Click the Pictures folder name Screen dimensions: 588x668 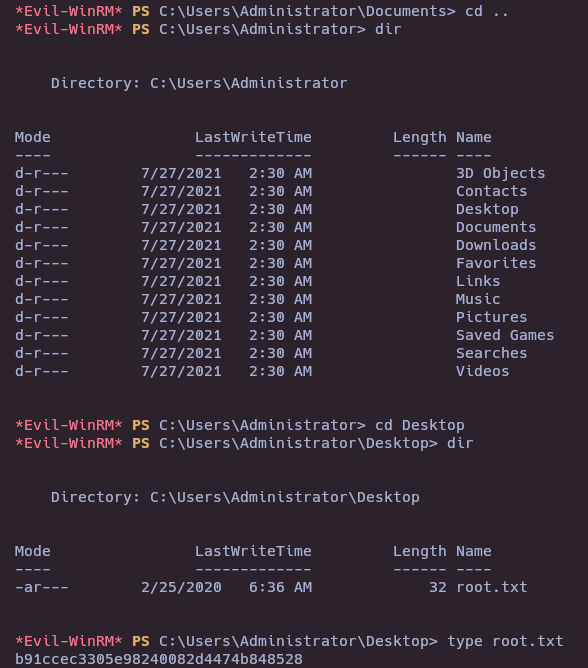(x=492, y=317)
